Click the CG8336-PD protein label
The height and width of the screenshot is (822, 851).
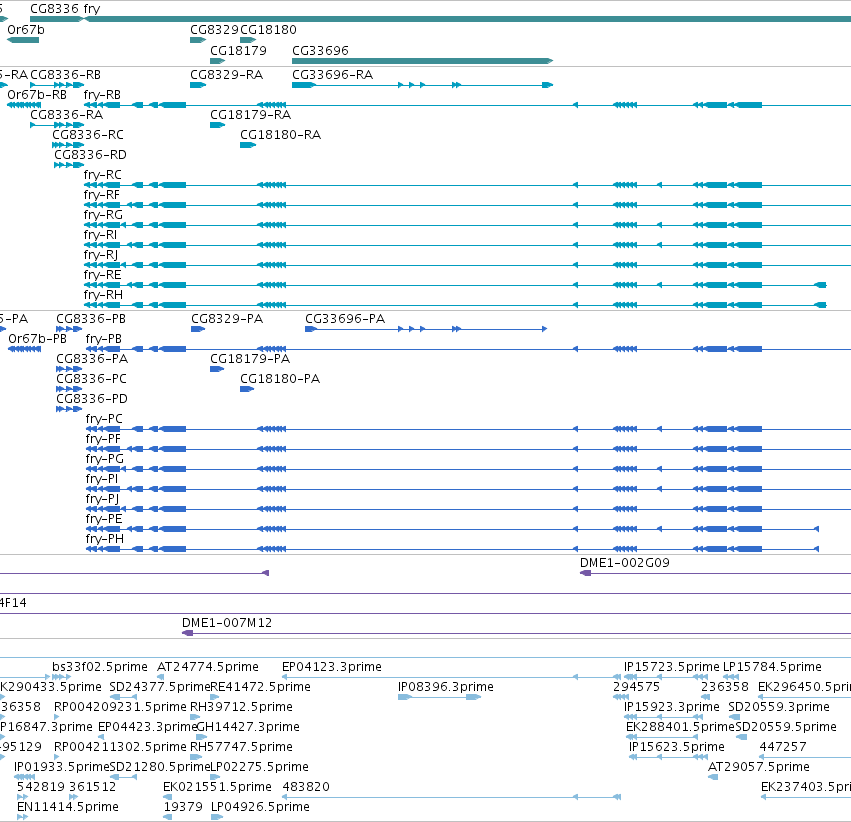click(x=92, y=399)
